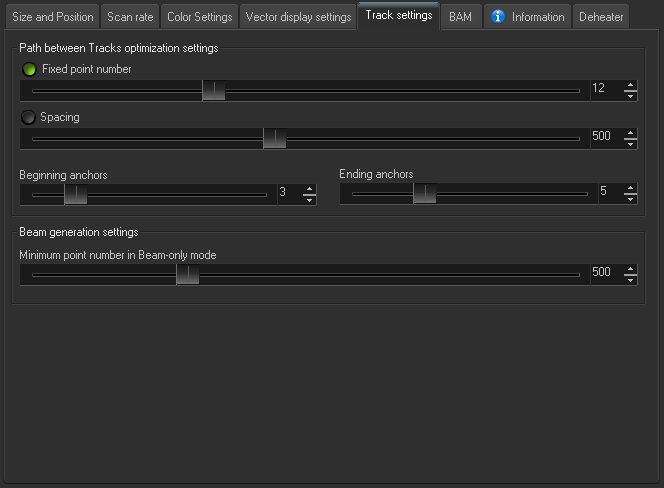Screen dimensions: 664x488
Task: Increase Beginning anchors count
Action: click(x=310, y=189)
